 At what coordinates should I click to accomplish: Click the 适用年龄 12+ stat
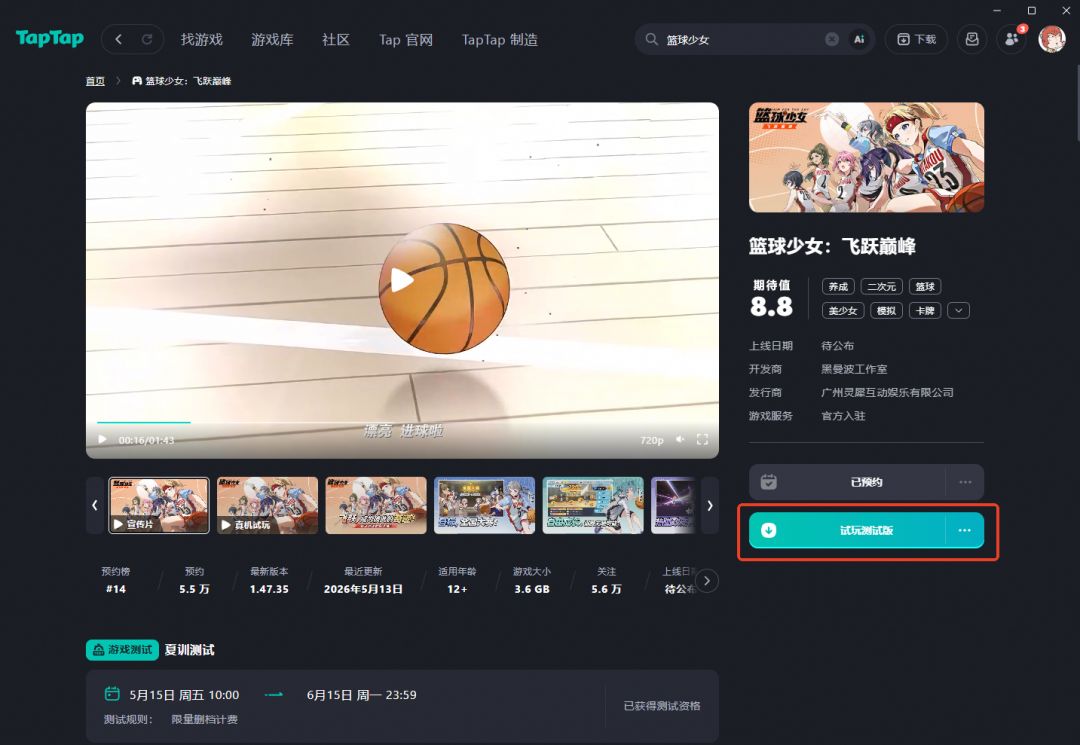click(457, 580)
